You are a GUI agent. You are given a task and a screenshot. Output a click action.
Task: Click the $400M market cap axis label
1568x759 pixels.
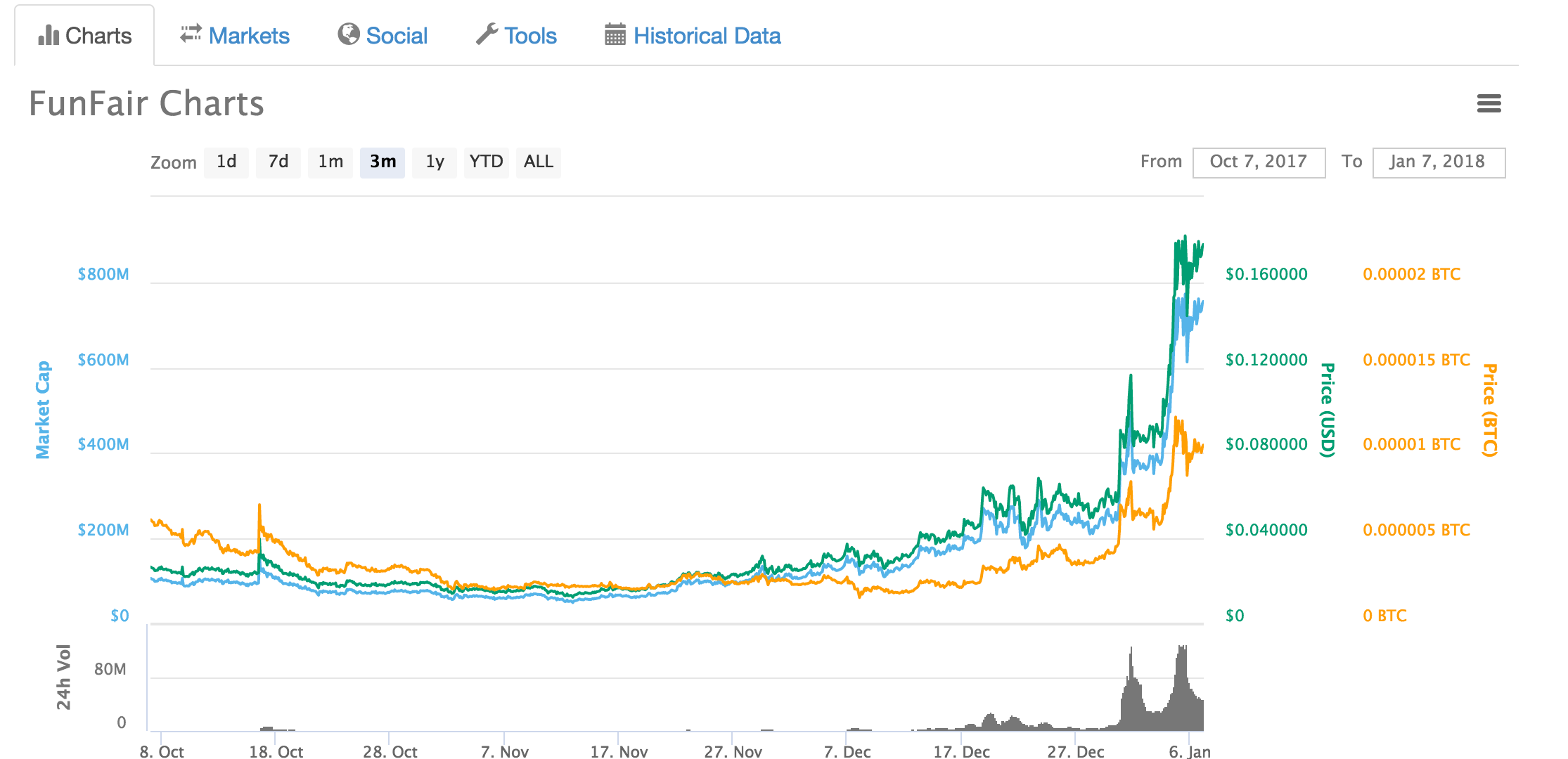(x=103, y=444)
